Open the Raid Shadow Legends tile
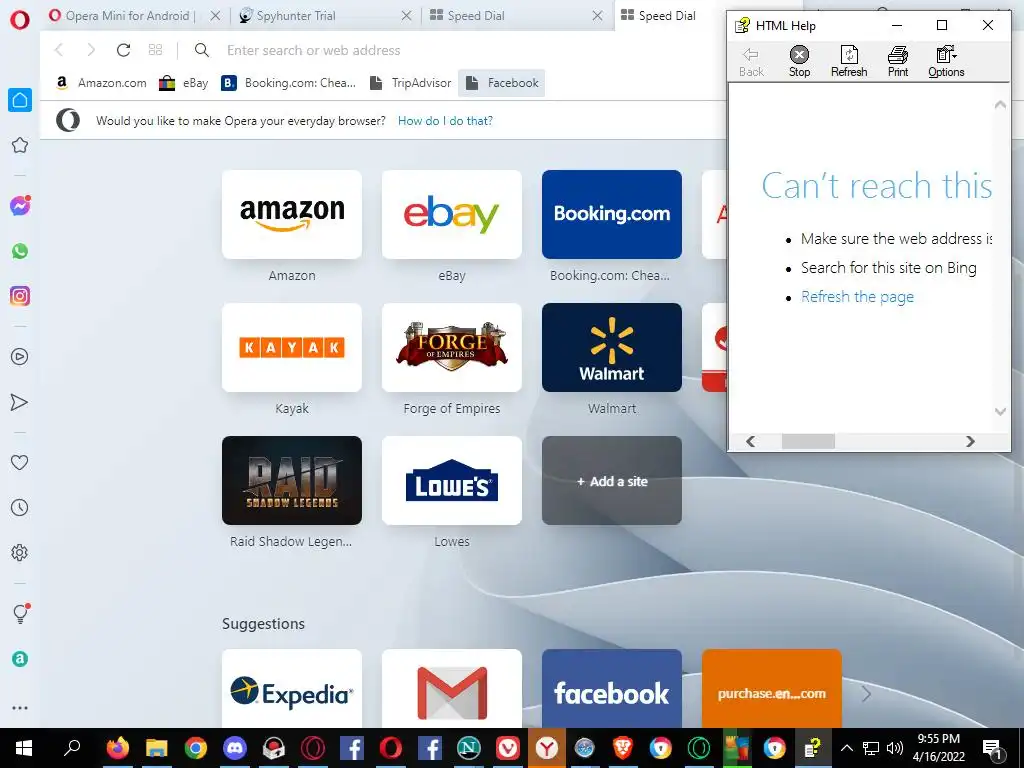Viewport: 1024px width, 768px height. coord(292,481)
